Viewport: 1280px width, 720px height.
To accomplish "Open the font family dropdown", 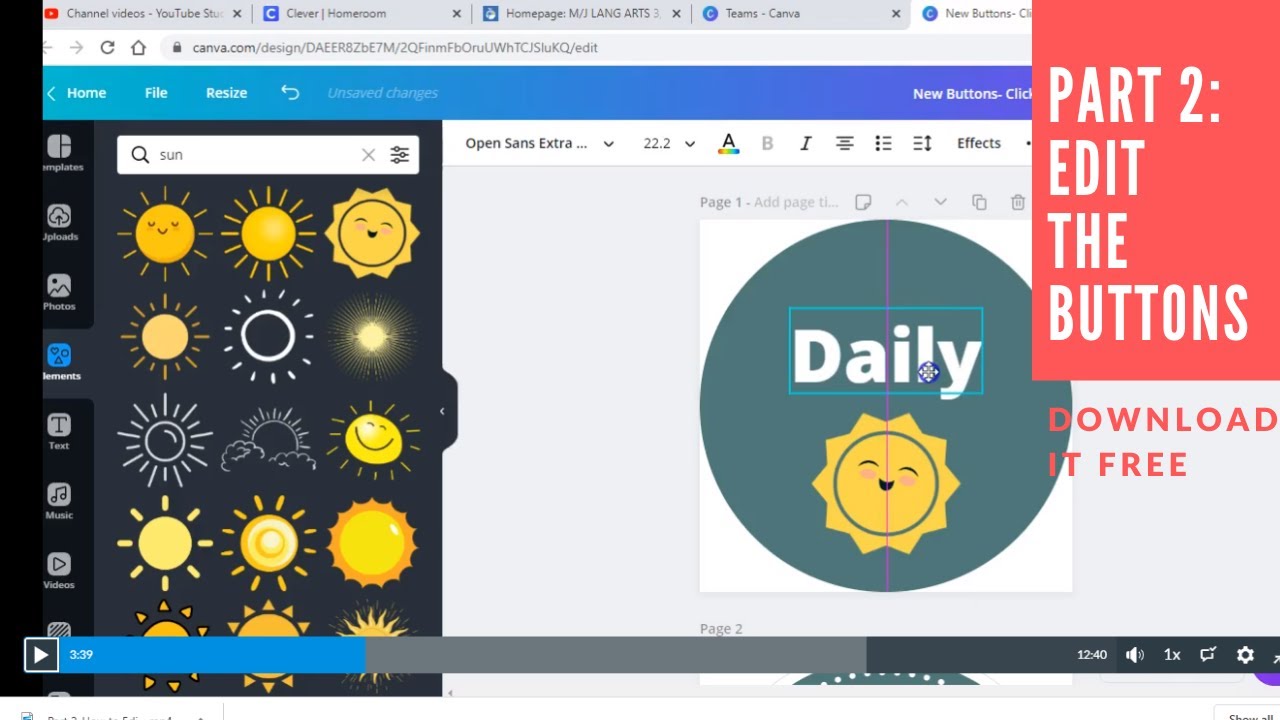I will point(539,143).
